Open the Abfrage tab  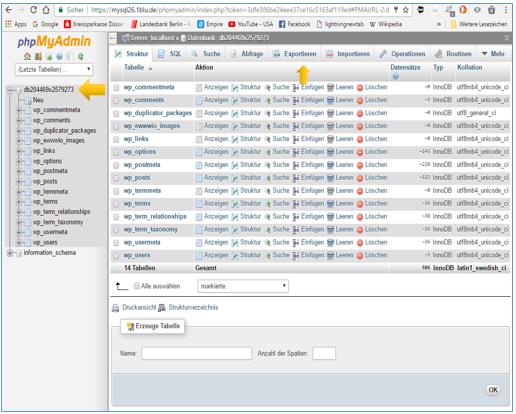[x=247, y=54]
